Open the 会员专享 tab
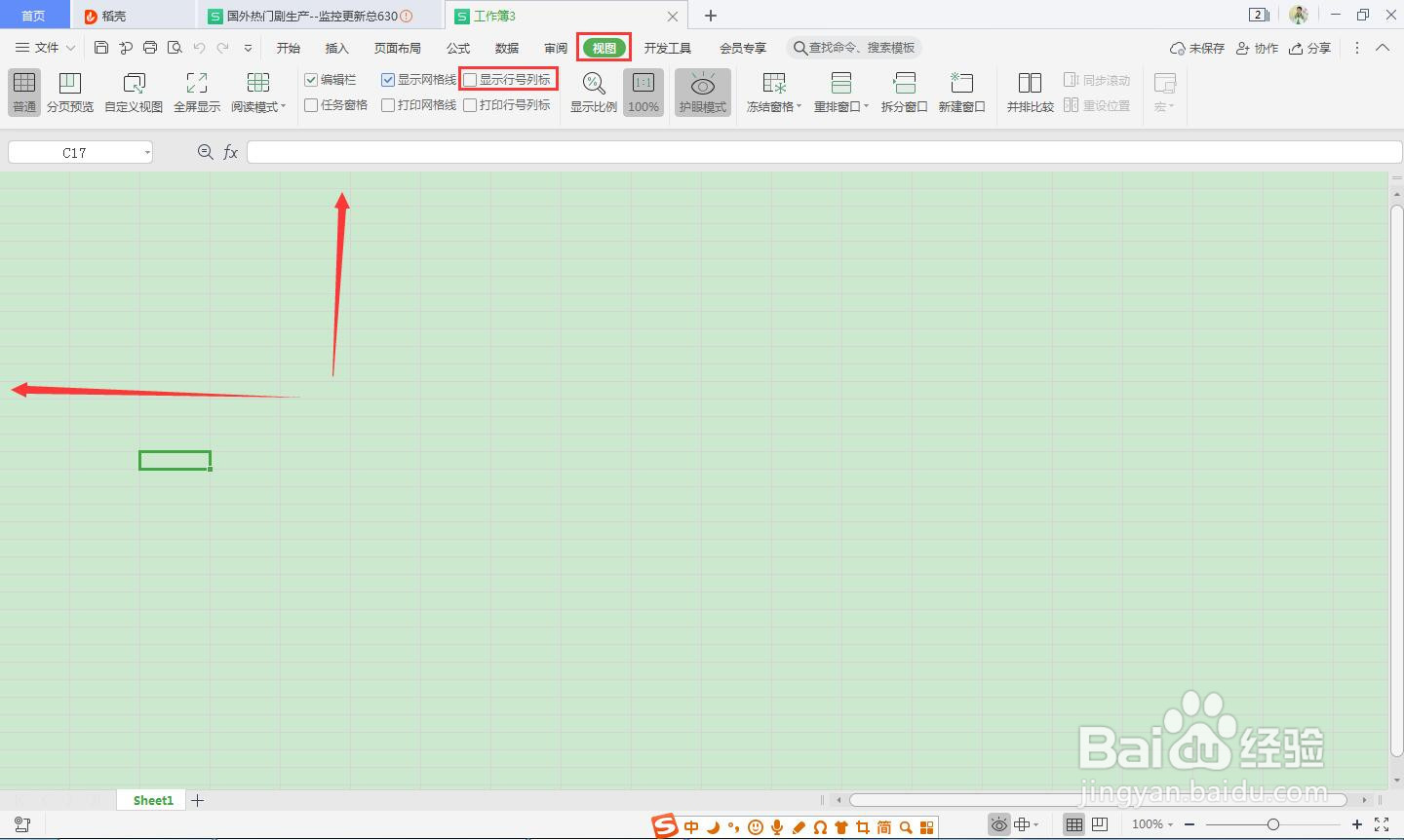The height and width of the screenshot is (840, 1404). 743,48
